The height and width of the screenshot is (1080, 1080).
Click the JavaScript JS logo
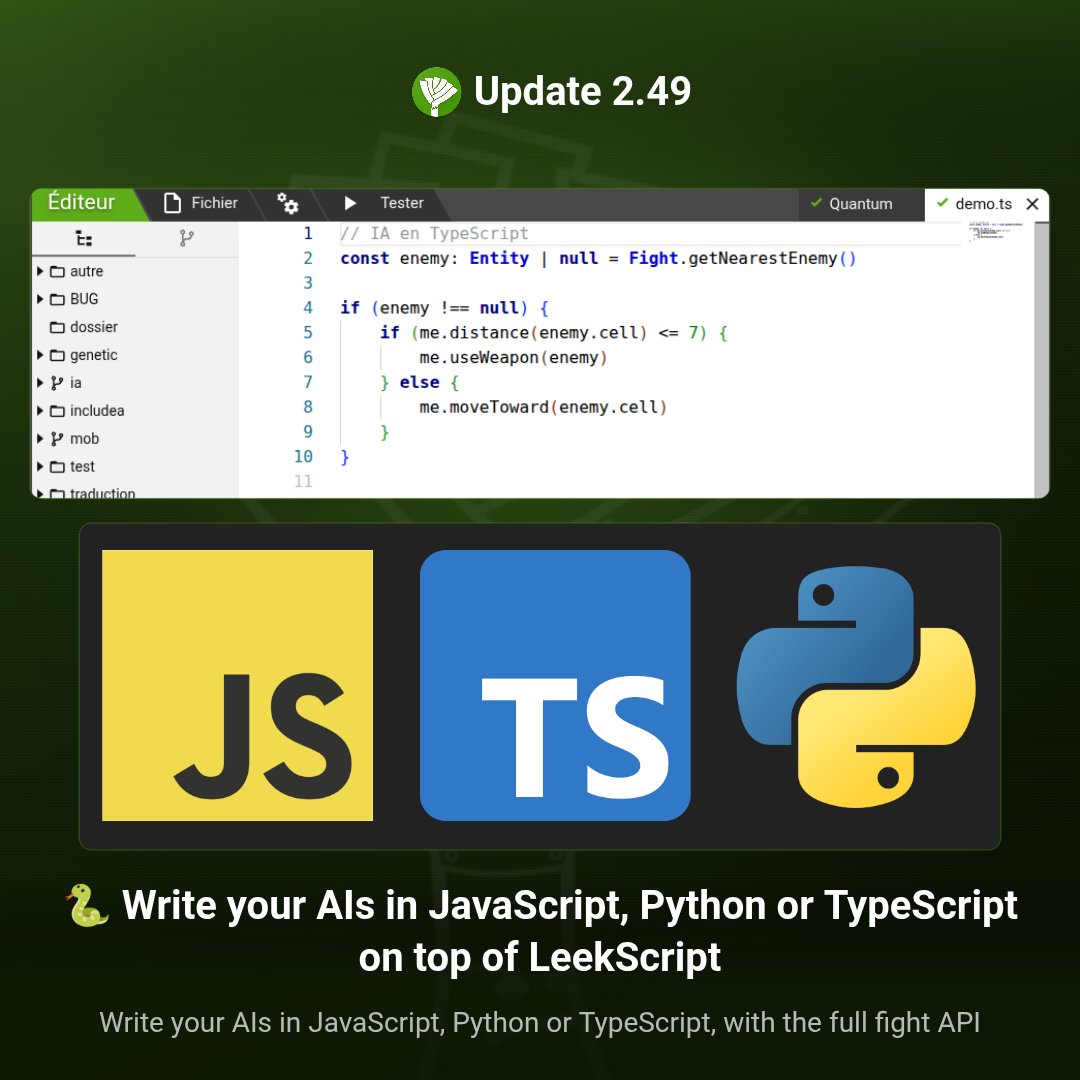(238, 685)
